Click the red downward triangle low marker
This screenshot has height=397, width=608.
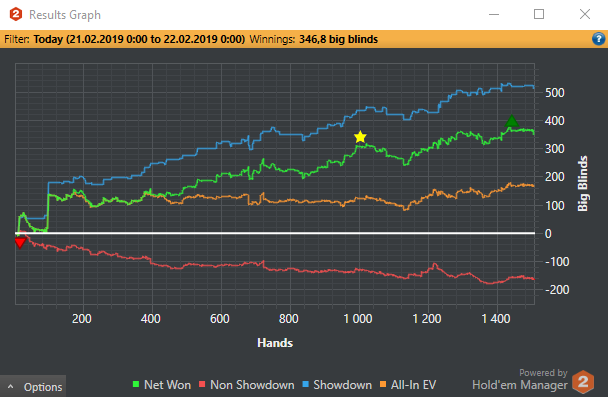20,243
